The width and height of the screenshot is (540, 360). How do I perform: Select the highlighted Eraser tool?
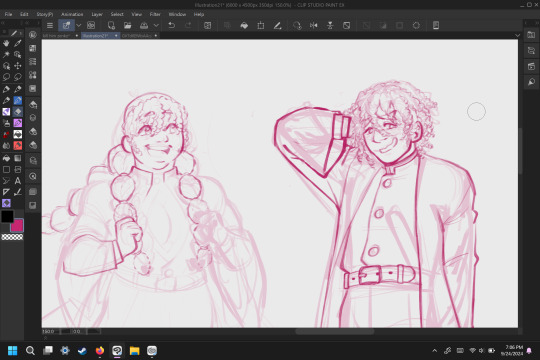coord(18,112)
